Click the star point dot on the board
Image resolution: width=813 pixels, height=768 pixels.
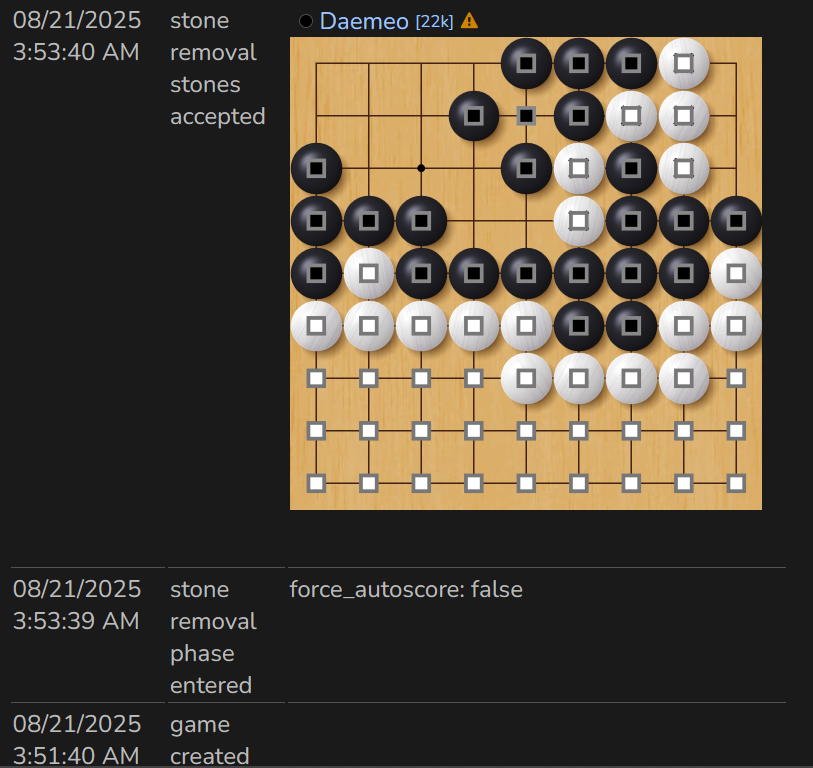[421, 168]
